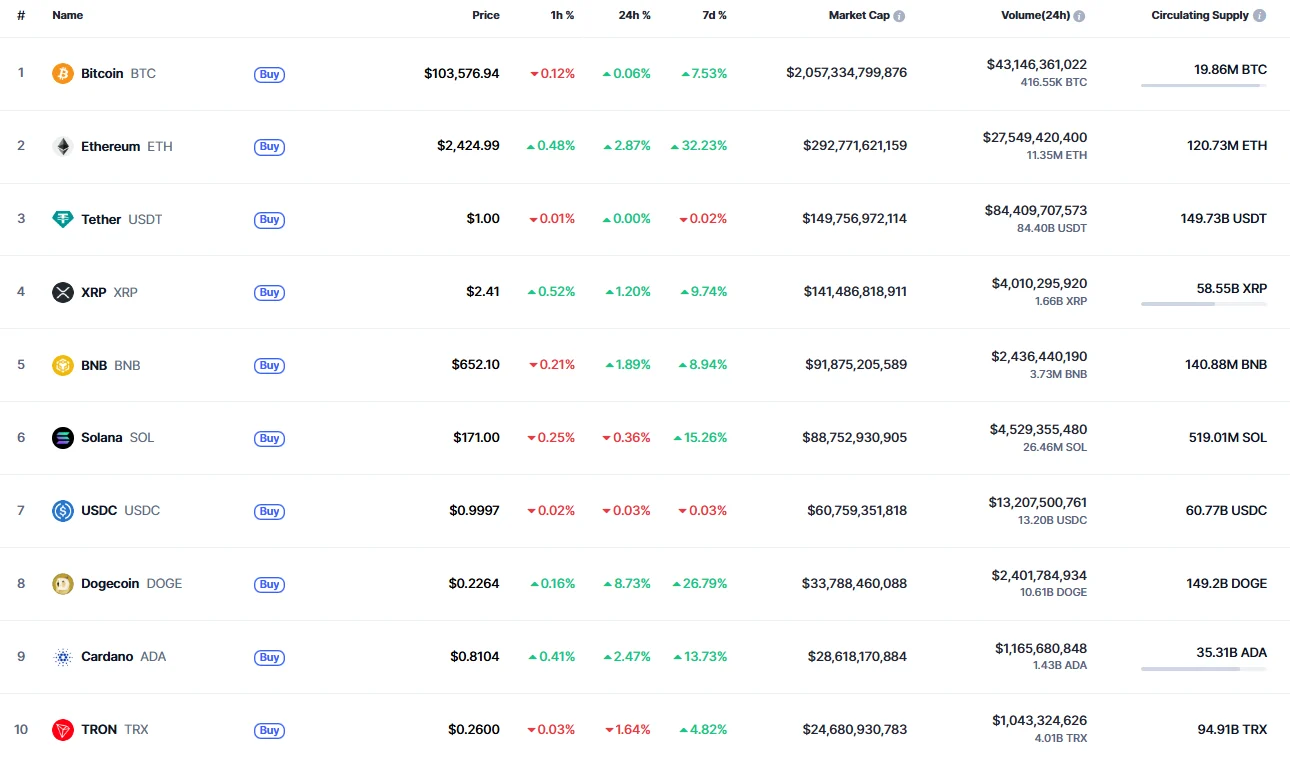The image size is (1290, 763).
Task: Click the Tether logo icon
Action: (x=63, y=219)
